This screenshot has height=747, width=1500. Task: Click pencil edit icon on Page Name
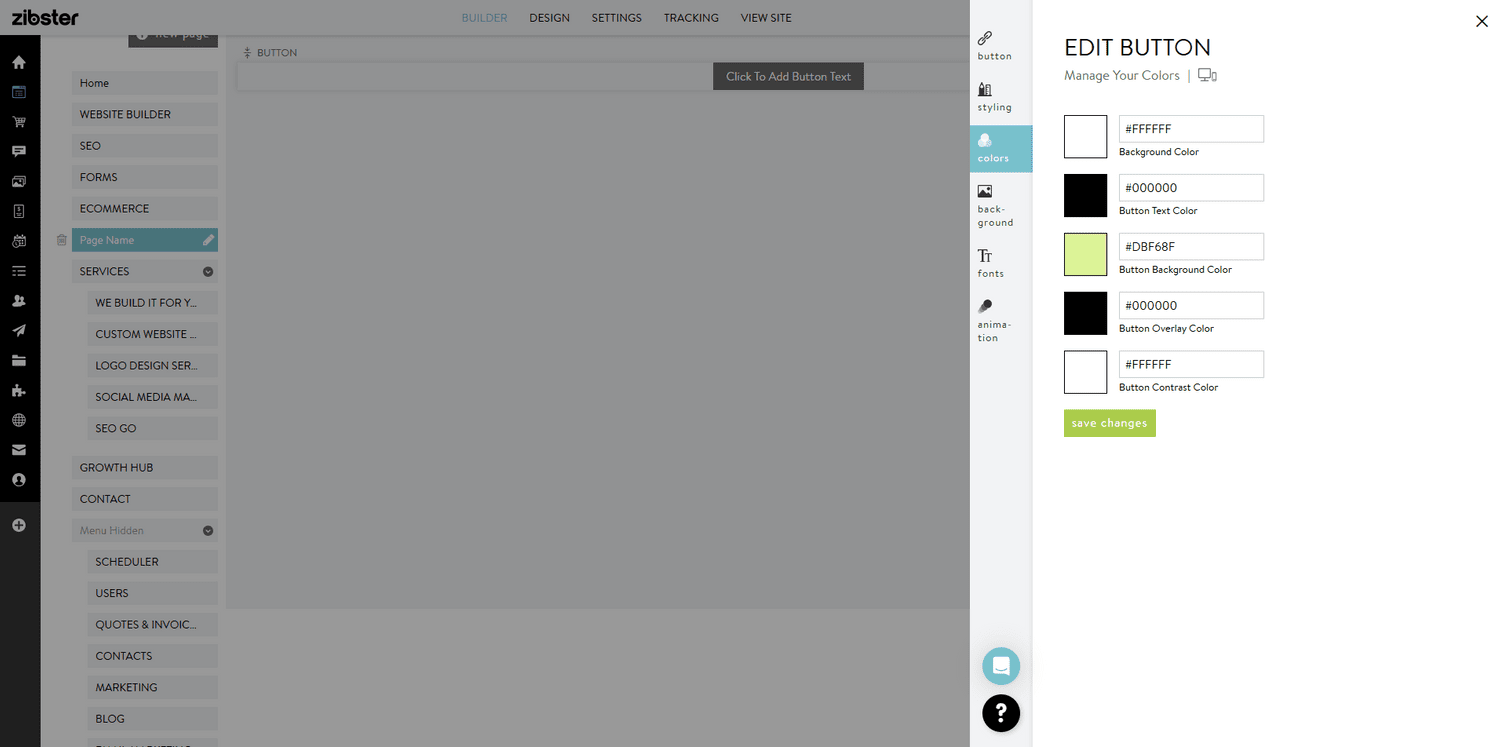[208, 240]
